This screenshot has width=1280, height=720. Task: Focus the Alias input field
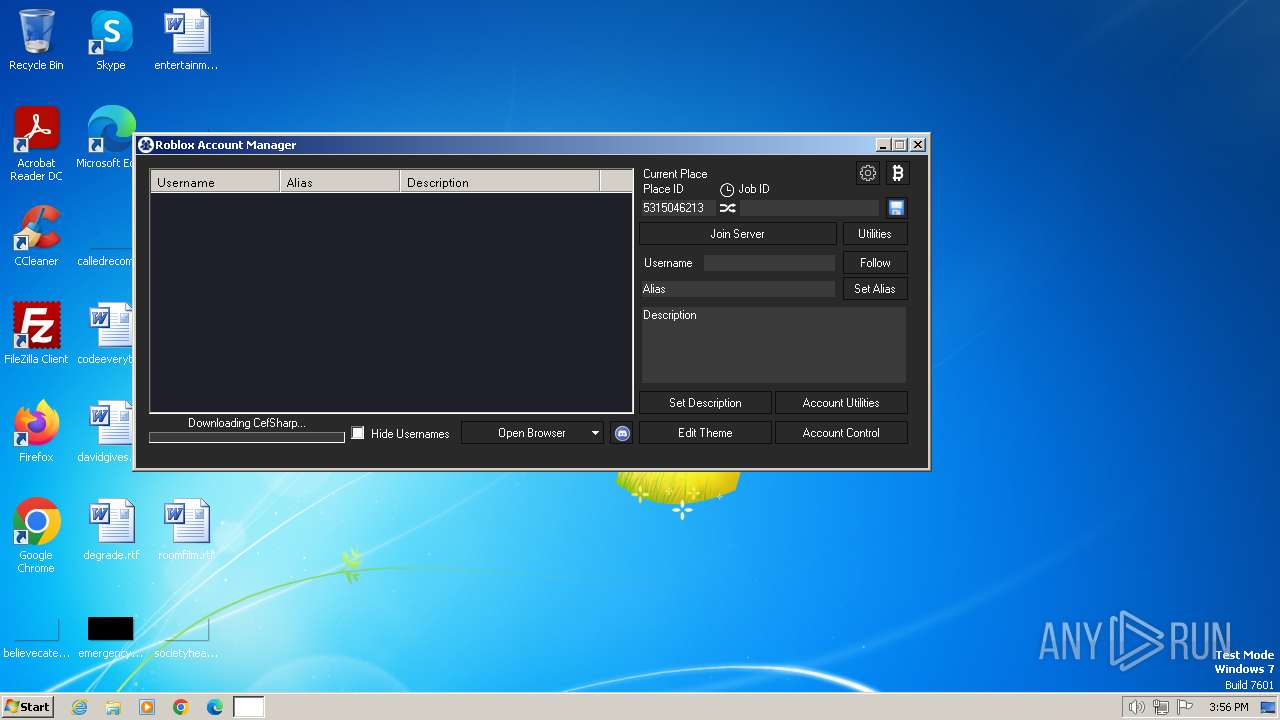pyautogui.click(x=738, y=289)
